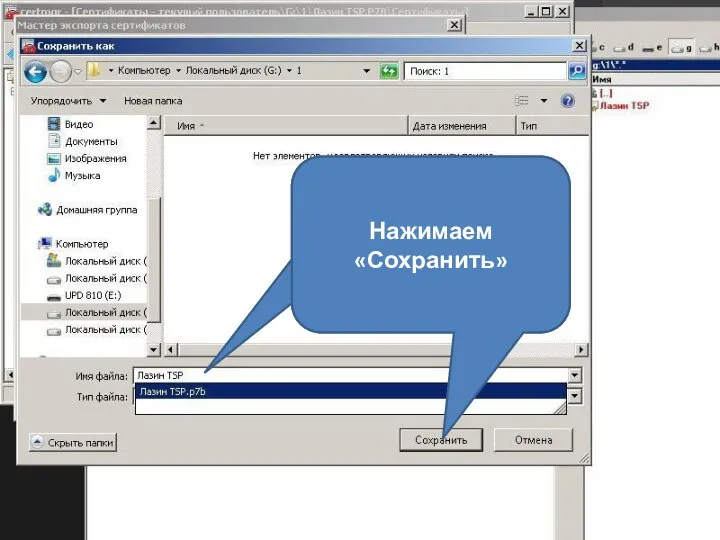The image size is (720, 540).
Task: Click the Сохранить button
Action: tap(441, 440)
